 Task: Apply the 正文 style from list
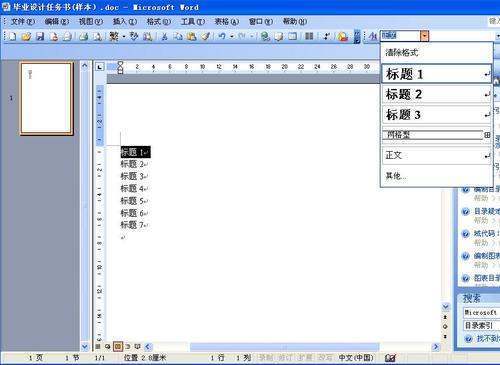[x=437, y=155]
